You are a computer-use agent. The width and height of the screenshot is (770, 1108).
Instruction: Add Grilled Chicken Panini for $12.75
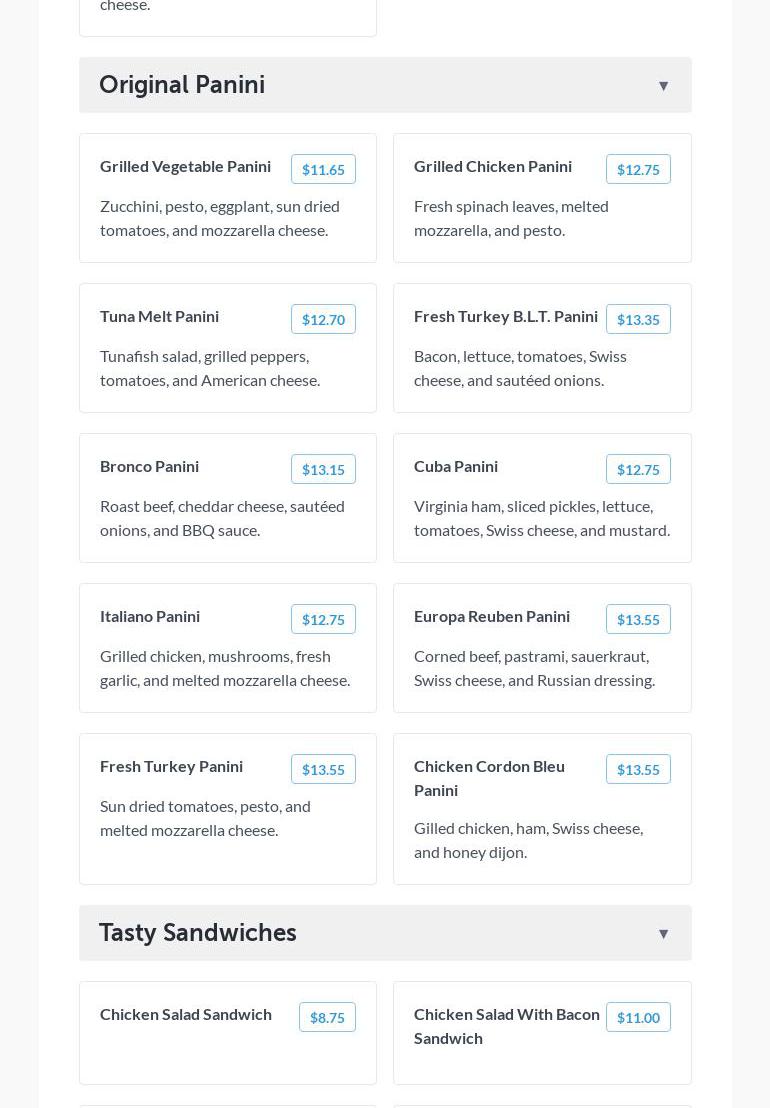point(638,170)
